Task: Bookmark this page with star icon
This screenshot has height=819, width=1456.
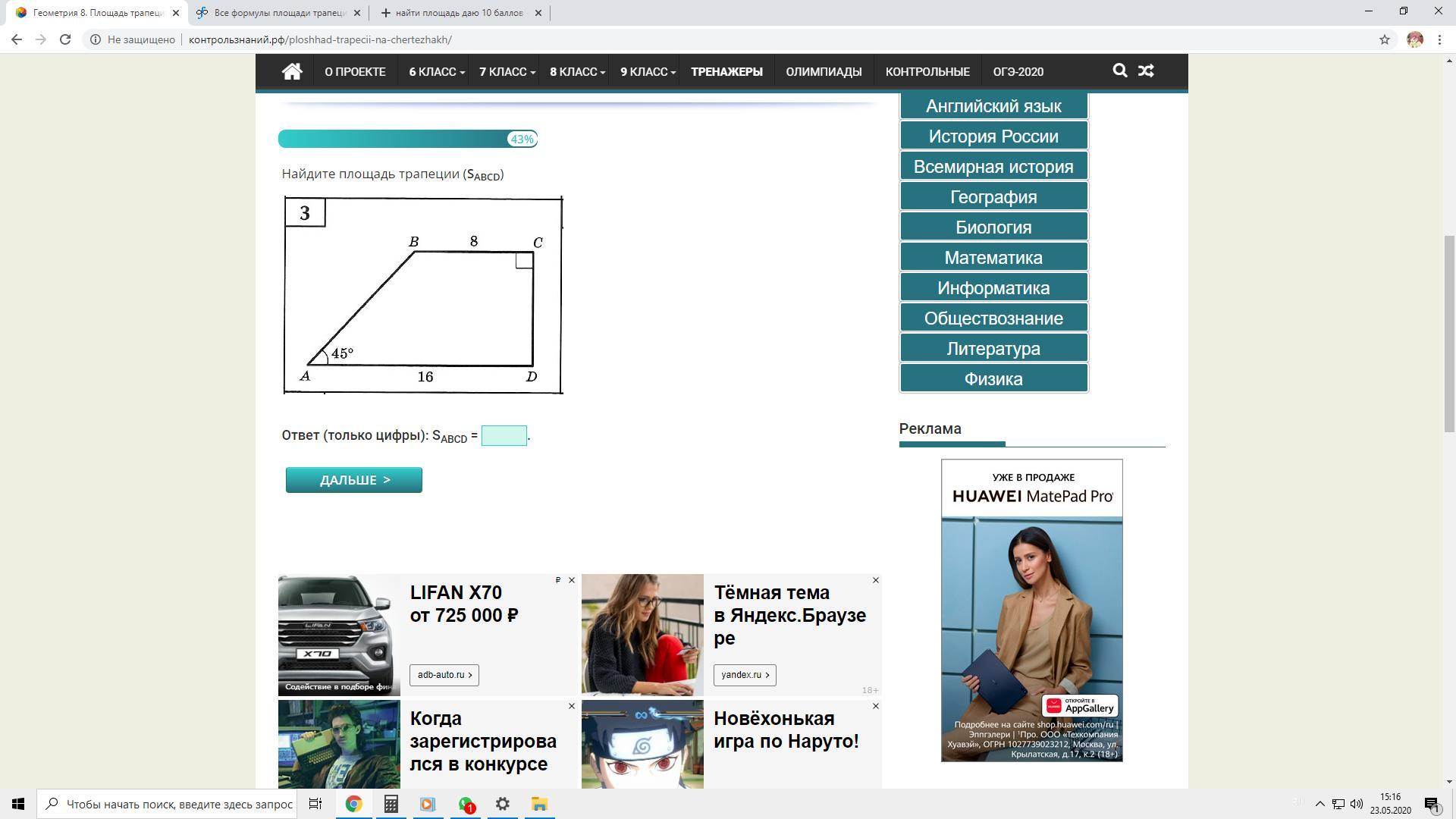Action: pyautogui.click(x=1384, y=39)
